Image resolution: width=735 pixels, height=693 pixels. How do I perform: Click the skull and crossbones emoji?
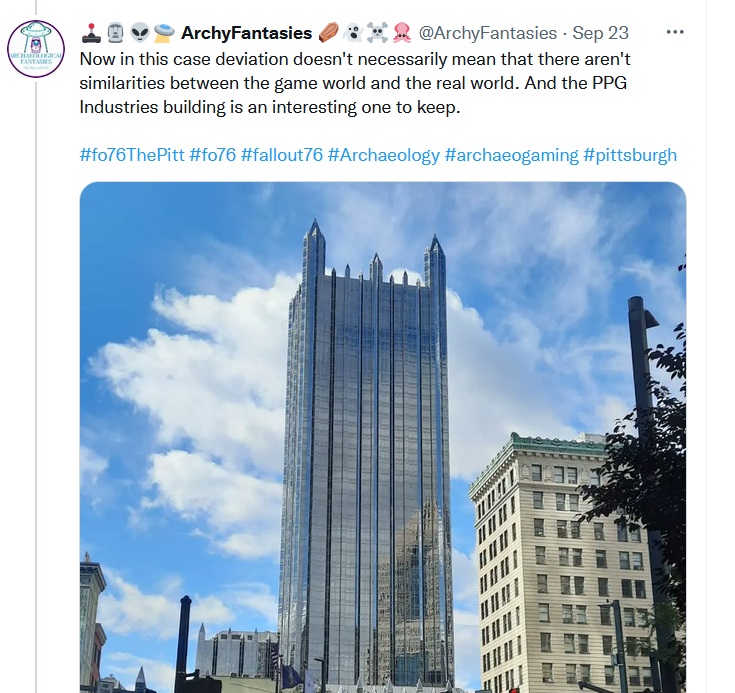pos(377,32)
